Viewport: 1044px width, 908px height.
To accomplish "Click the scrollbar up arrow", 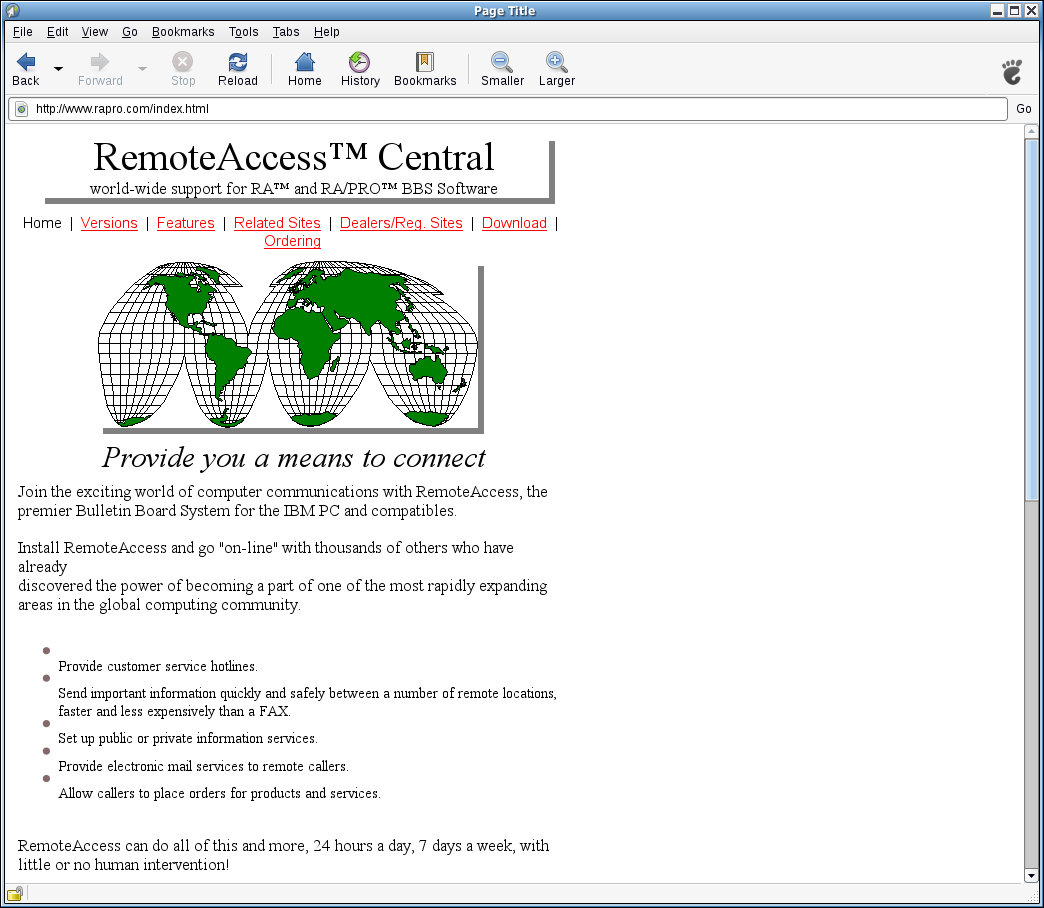I will 1031,131.
